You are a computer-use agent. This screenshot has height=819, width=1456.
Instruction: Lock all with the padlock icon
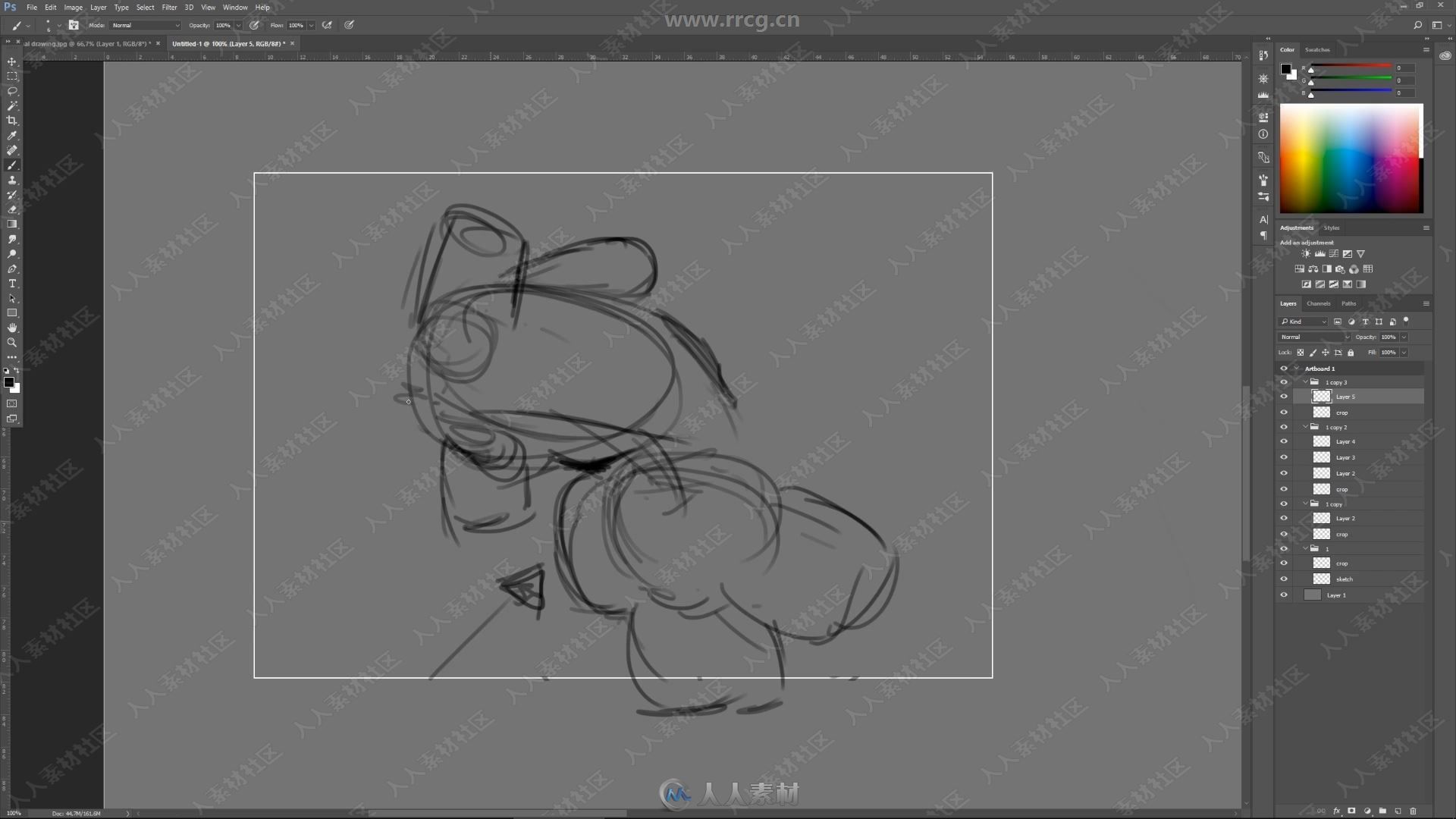coord(1351,353)
